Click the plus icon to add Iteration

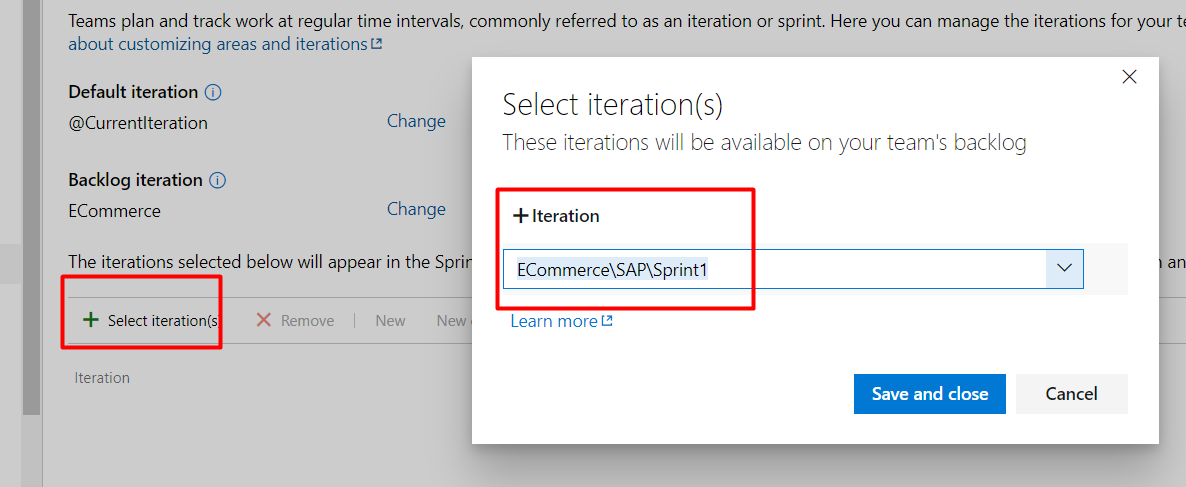click(520, 216)
